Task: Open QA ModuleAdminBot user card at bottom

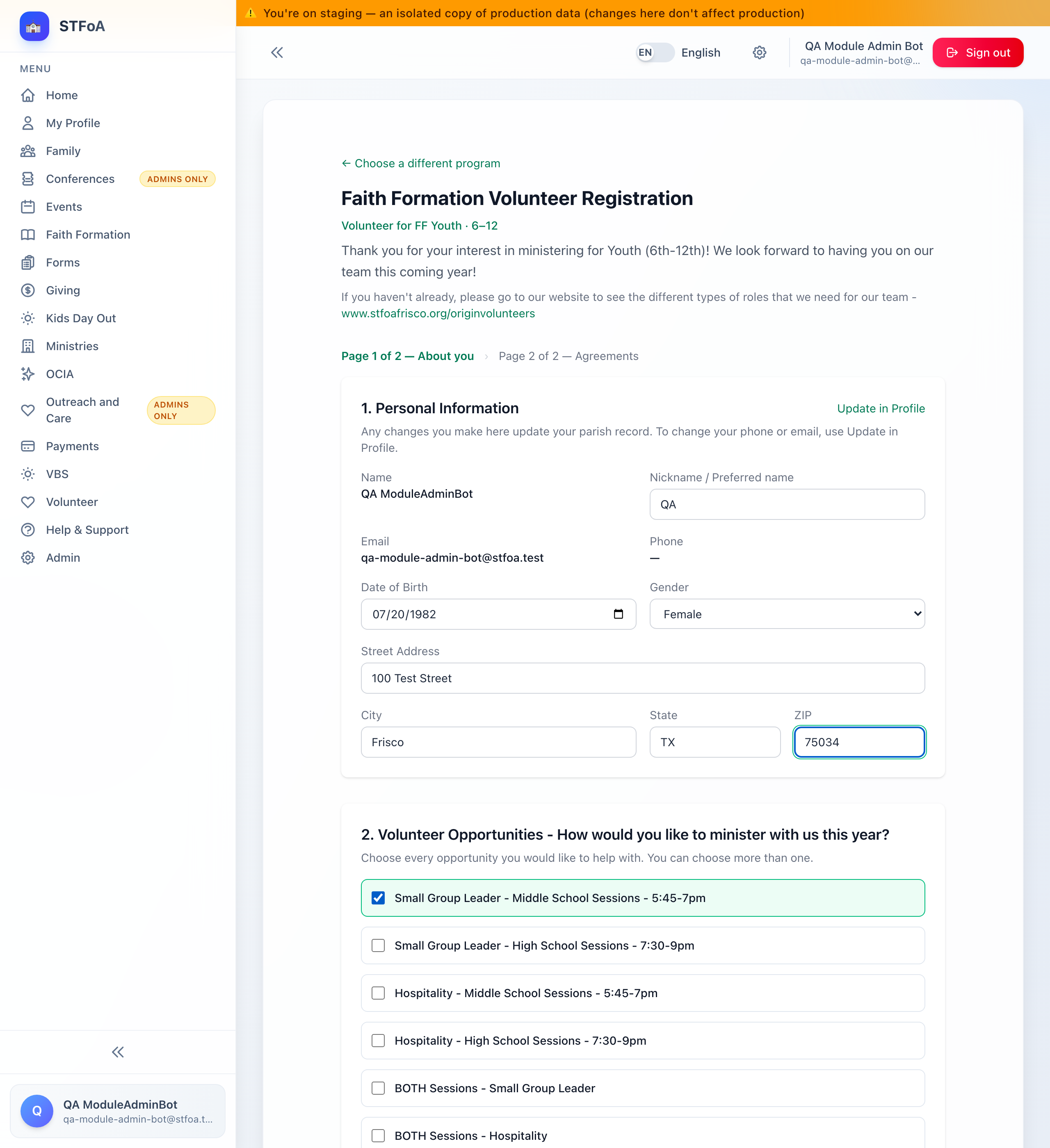Action: tap(118, 1111)
